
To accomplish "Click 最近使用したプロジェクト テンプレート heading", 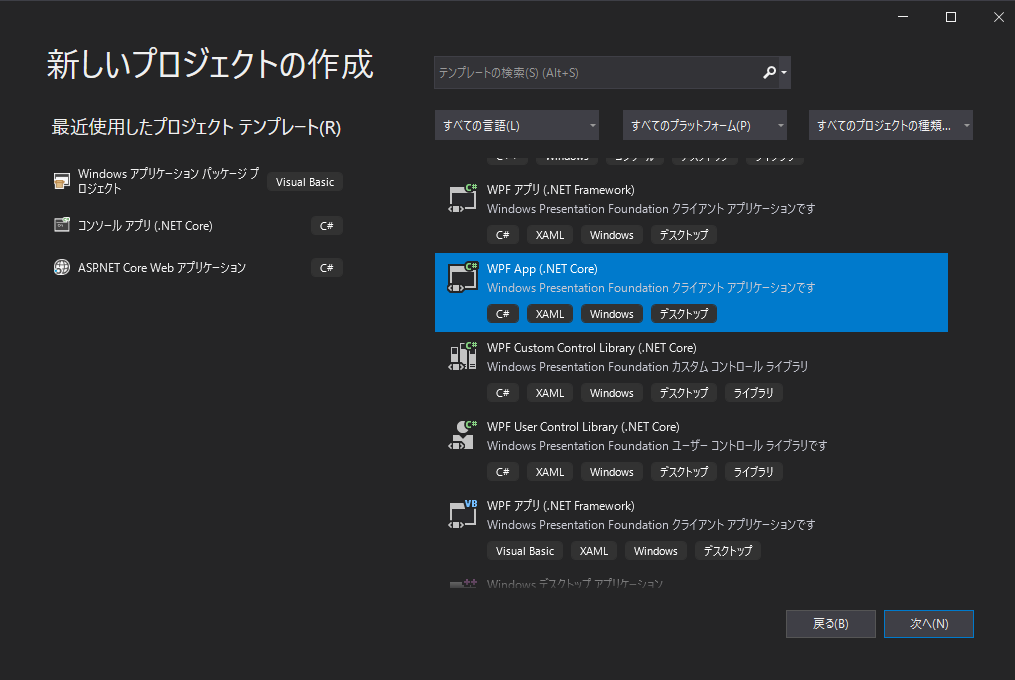I will (x=196, y=127).
